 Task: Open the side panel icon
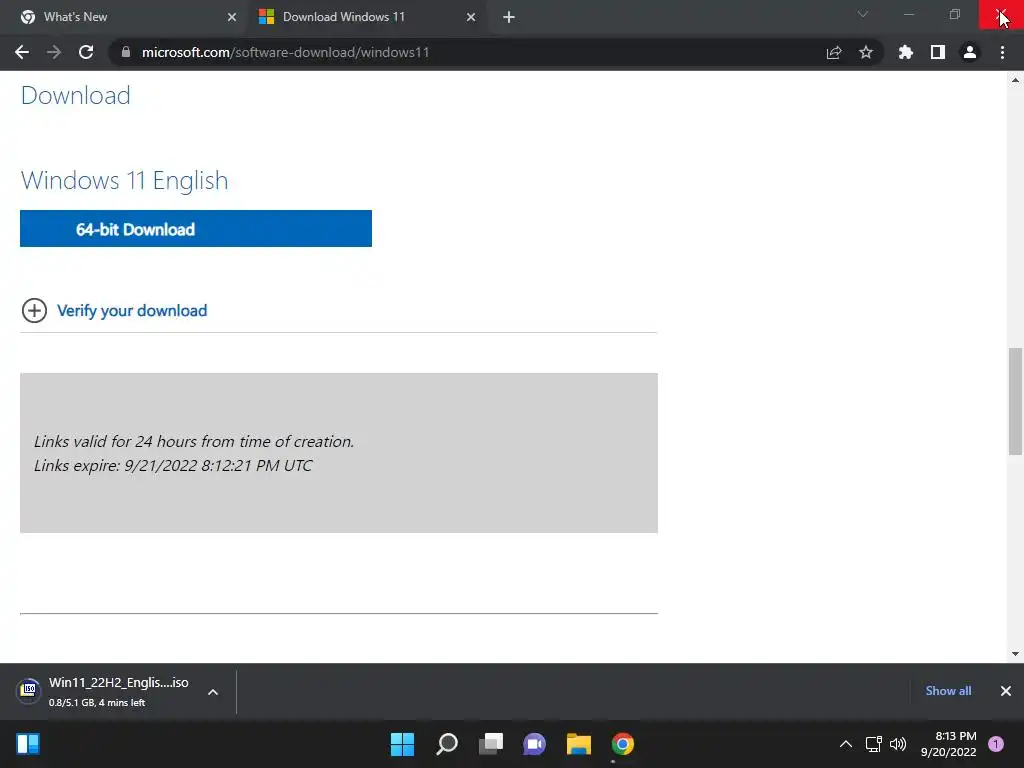(938, 52)
